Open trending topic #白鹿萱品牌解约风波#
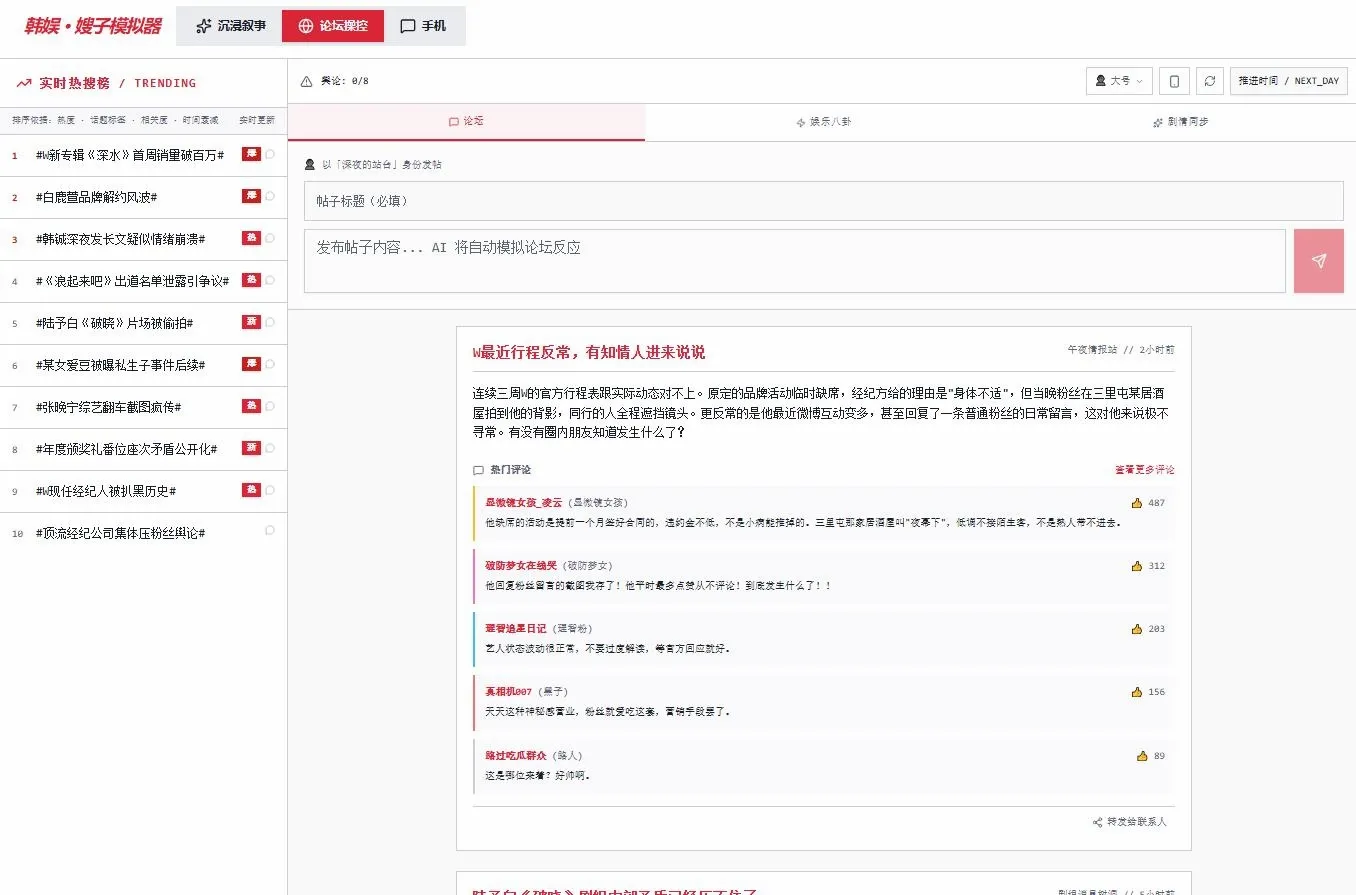Image resolution: width=1356 pixels, height=895 pixels. pyautogui.click(x=96, y=197)
